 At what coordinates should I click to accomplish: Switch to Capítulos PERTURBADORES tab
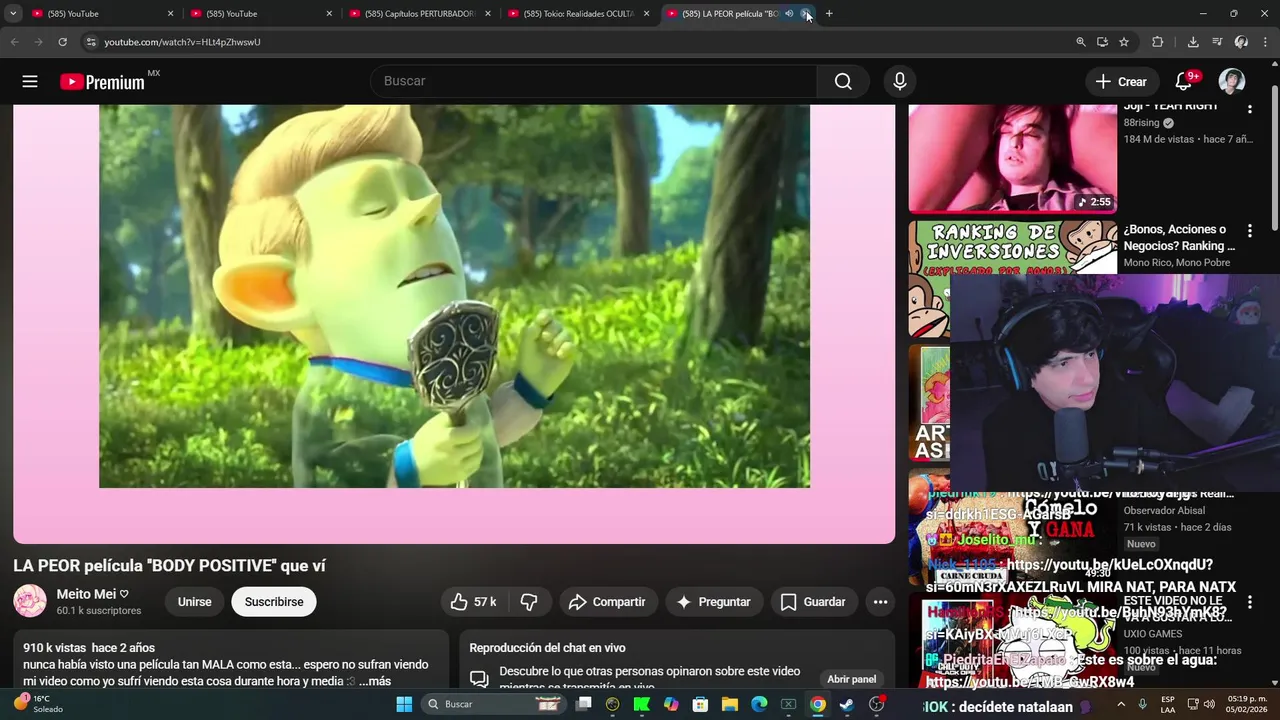(418, 14)
